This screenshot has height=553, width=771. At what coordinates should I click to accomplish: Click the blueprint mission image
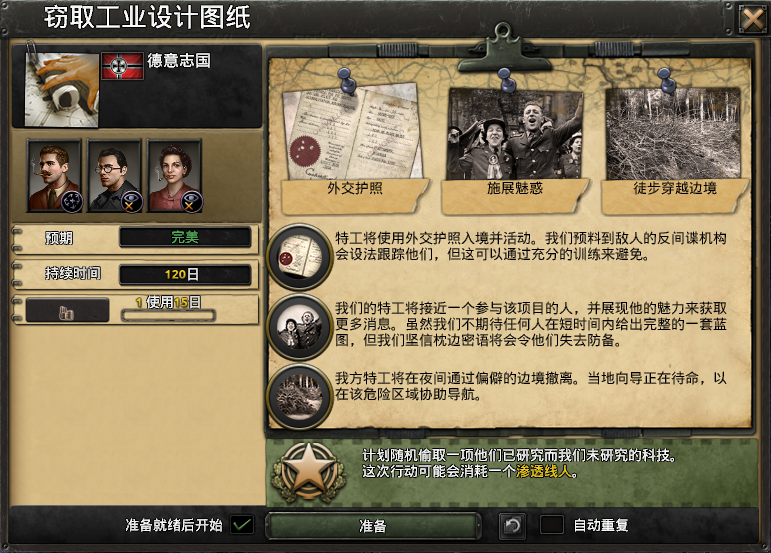62,90
